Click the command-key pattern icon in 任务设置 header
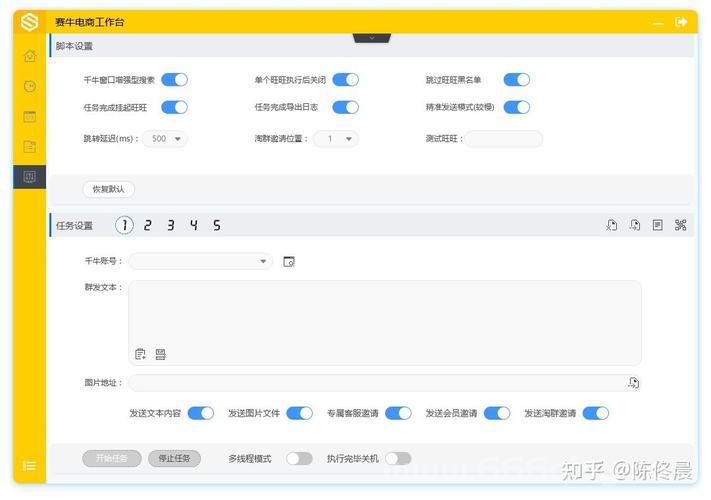Screen dimensions: 711x500 (x=680, y=225)
